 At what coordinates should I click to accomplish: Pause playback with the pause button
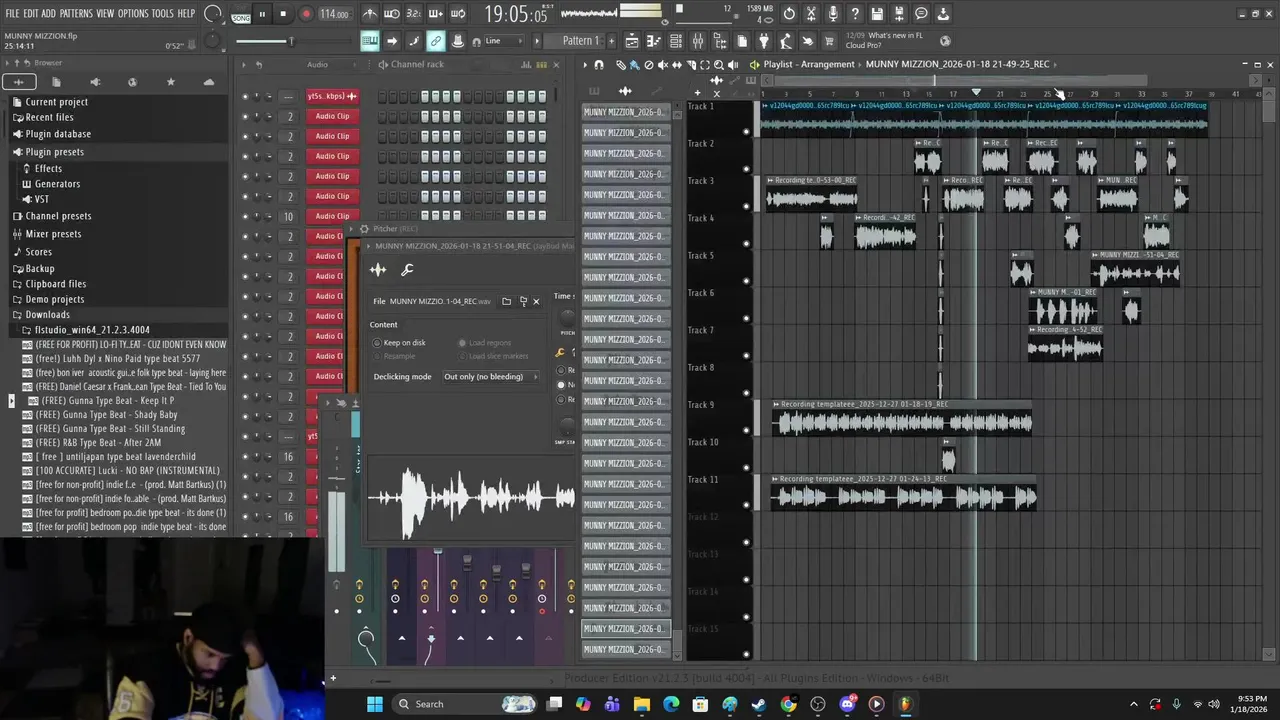click(x=262, y=14)
